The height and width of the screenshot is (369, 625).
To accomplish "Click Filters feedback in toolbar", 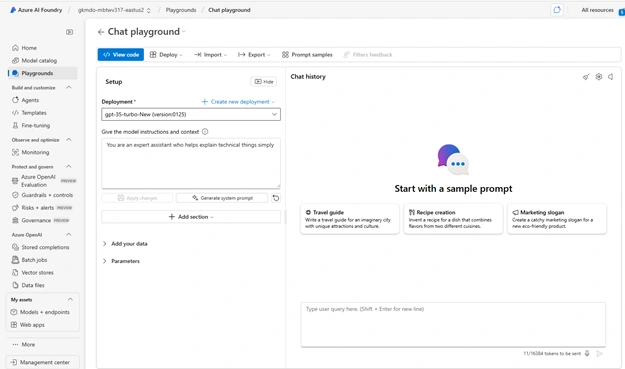I will (x=368, y=55).
